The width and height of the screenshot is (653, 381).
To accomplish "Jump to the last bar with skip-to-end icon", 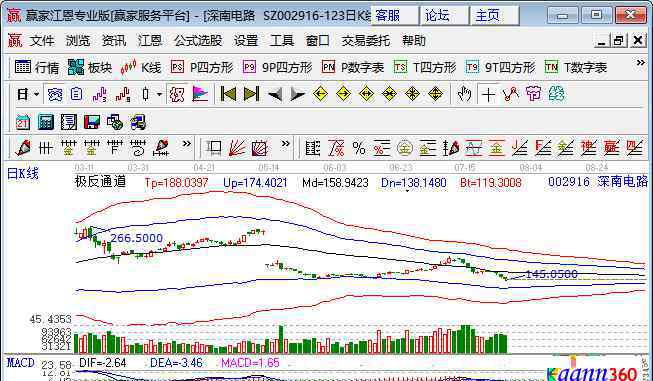I will [x=251, y=95].
